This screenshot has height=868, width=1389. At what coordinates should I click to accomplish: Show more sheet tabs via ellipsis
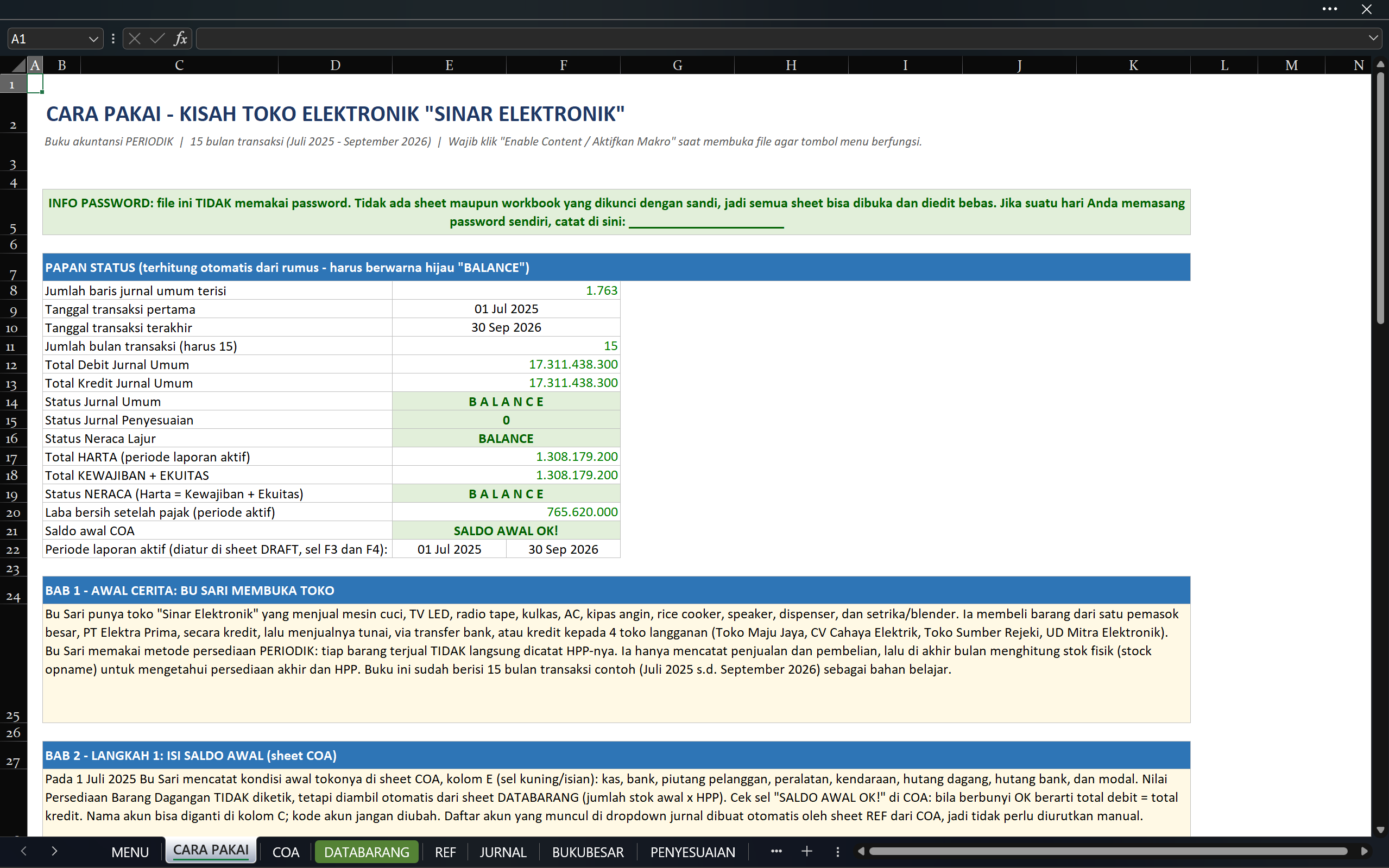pyautogui.click(x=776, y=851)
